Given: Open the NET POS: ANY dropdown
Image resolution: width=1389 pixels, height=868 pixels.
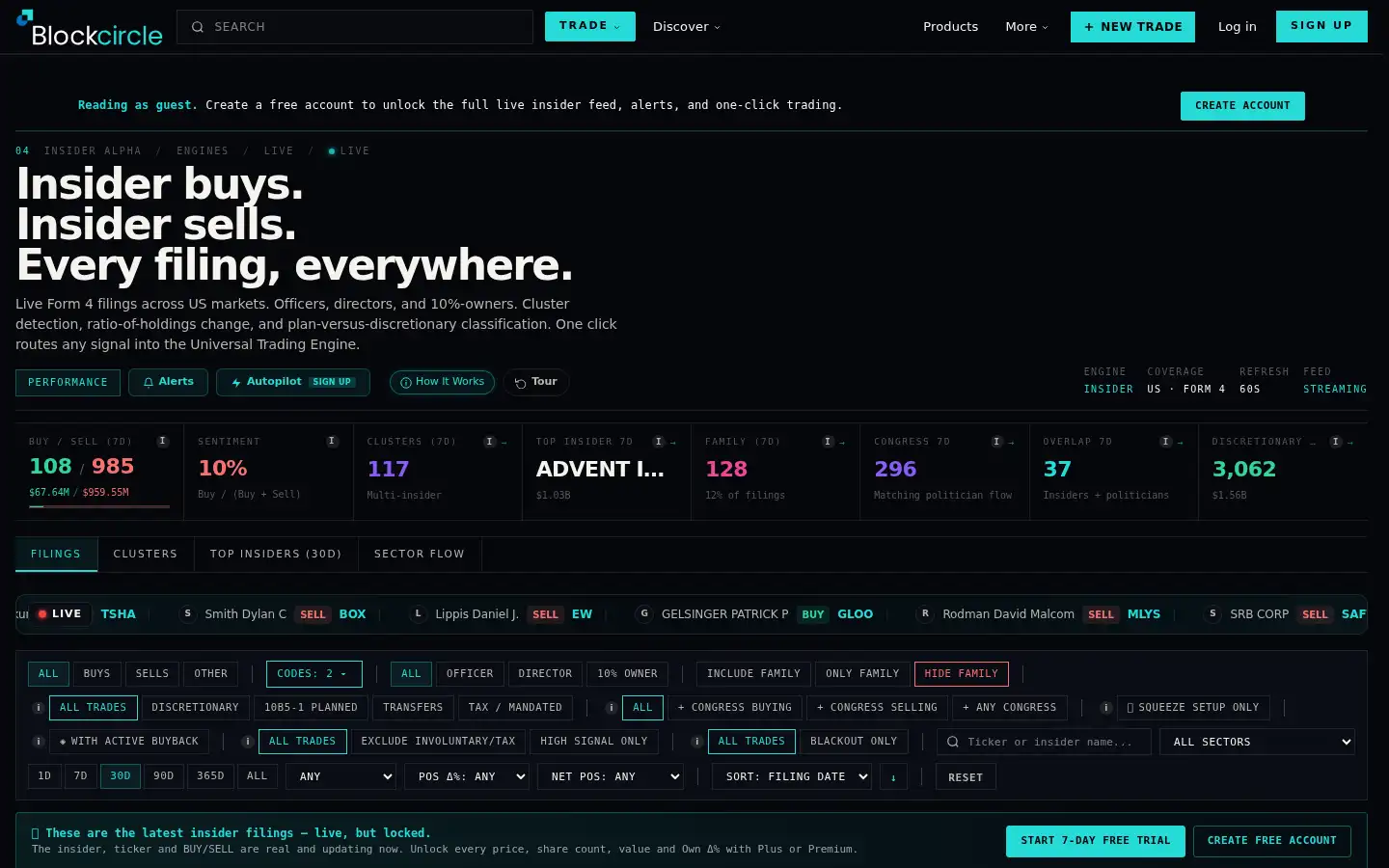Looking at the screenshot, I should point(611,776).
